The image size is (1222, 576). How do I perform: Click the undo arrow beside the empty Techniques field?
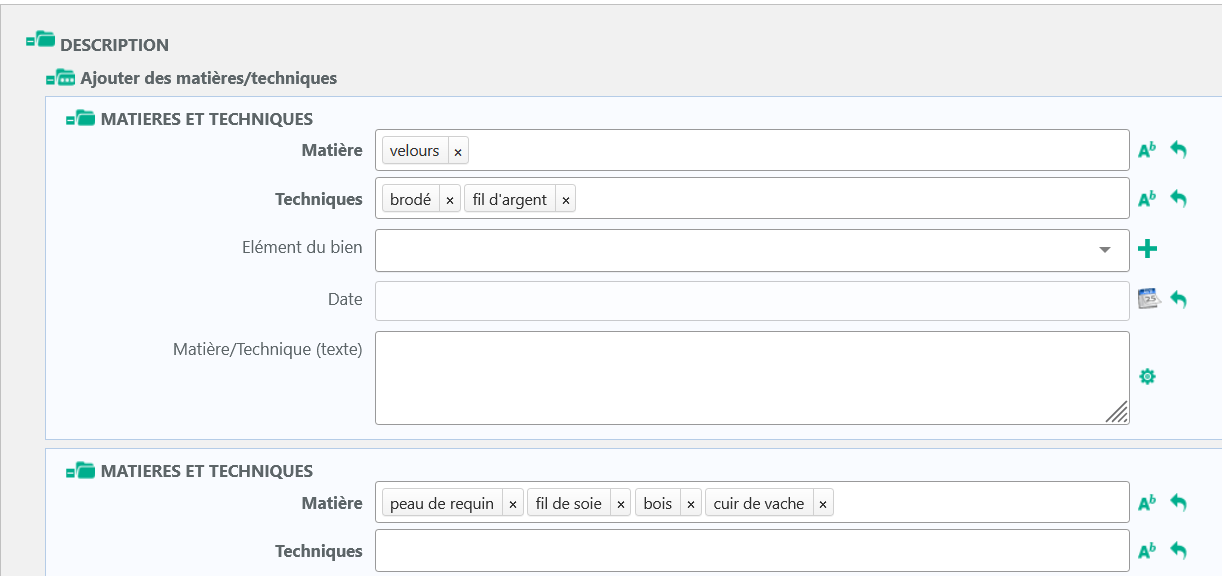tap(1179, 551)
